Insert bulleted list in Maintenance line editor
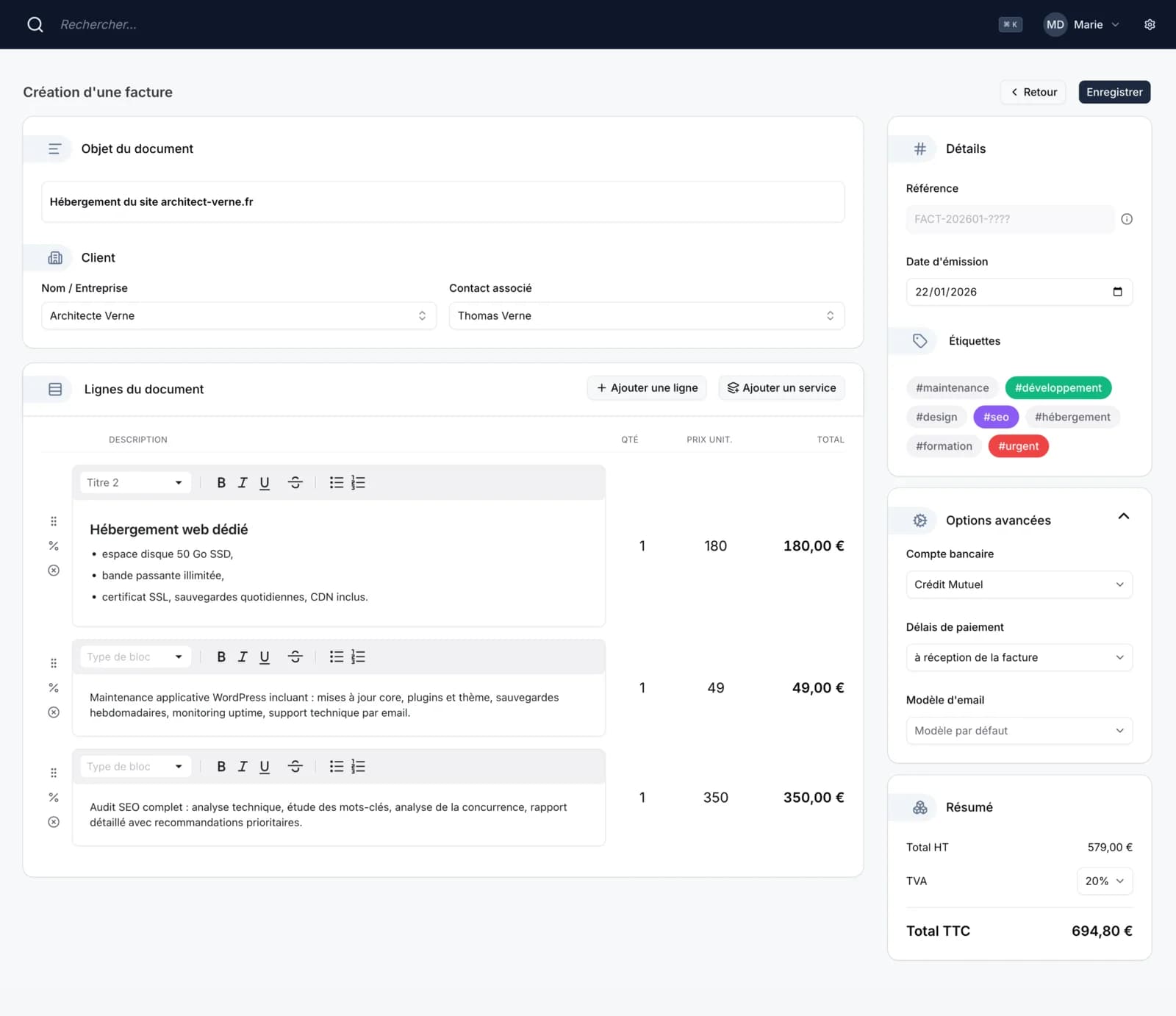1176x1016 pixels. tap(336, 657)
